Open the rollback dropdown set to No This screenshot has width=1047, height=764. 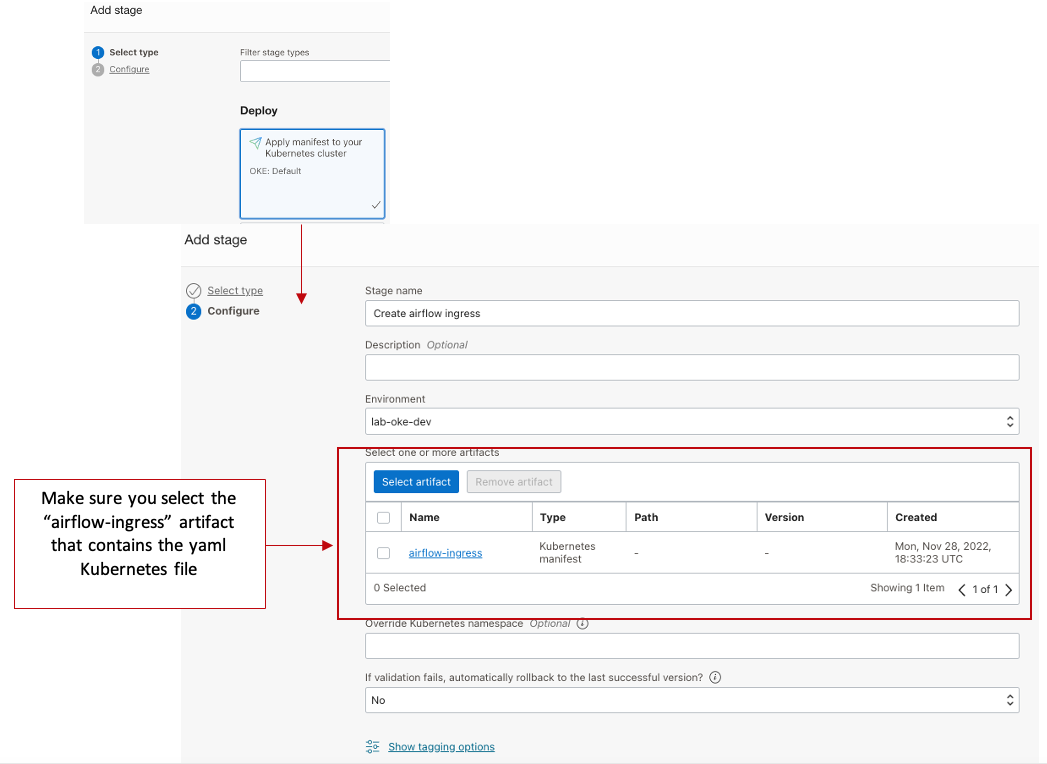692,700
